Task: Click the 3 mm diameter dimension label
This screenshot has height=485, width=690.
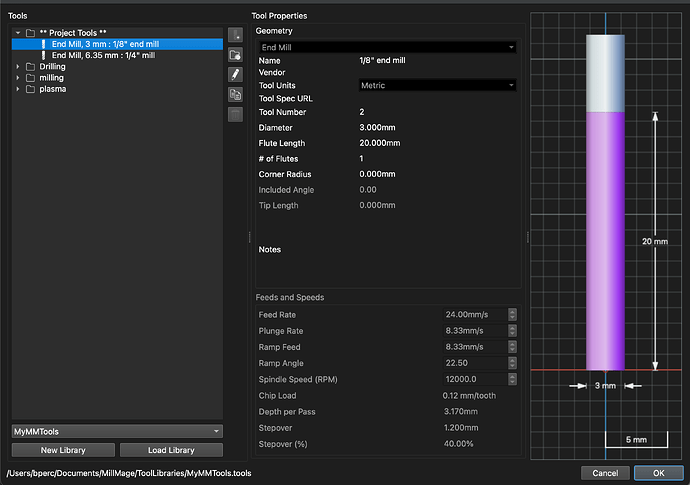Action: click(x=606, y=386)
